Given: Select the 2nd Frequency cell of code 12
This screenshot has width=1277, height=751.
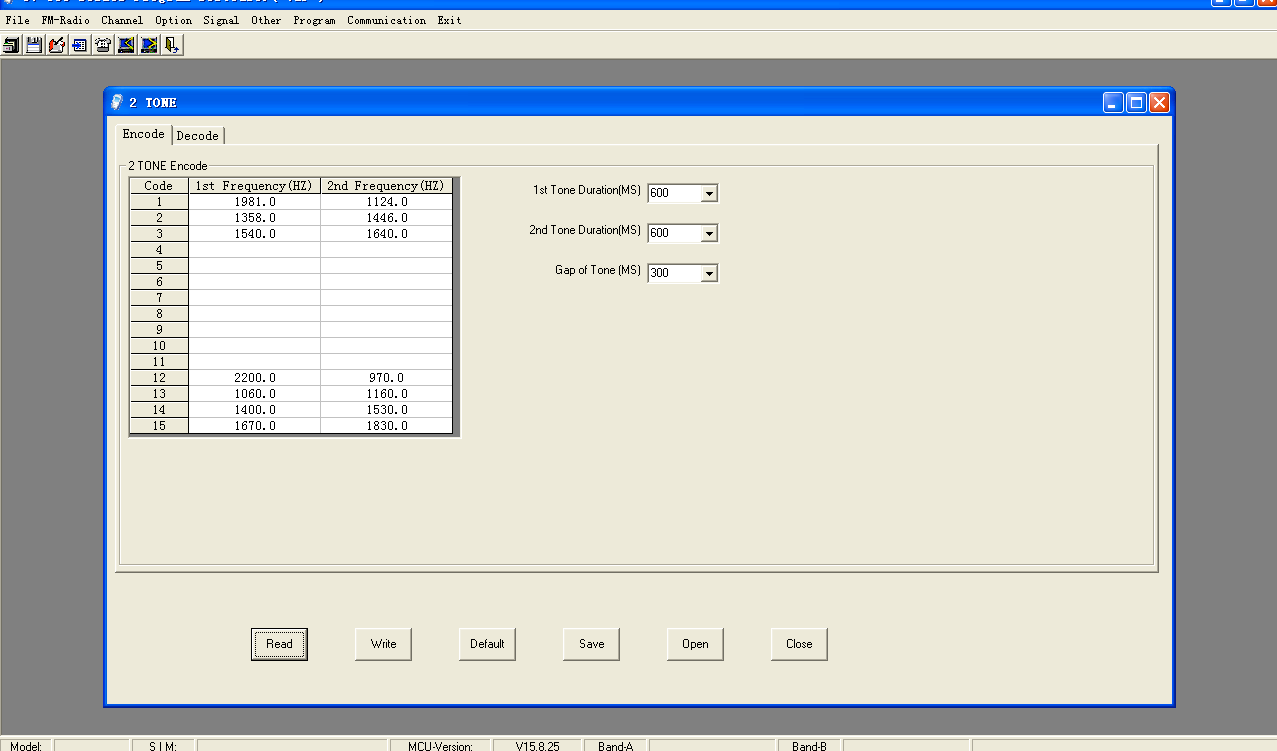Looking at the screenshot, I should click(x=386, y=378).
